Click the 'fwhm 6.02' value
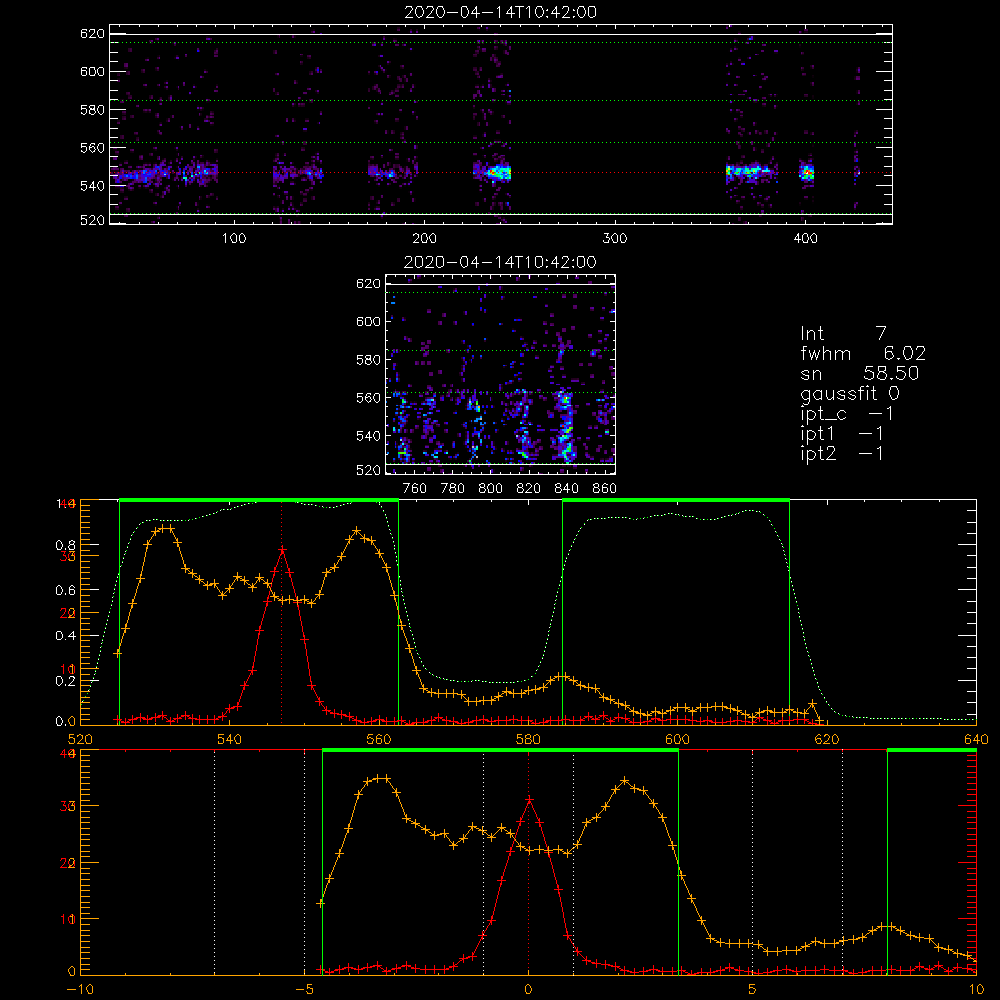Viewport: 1000px width, 1000px height. click(x=863, y=353)
